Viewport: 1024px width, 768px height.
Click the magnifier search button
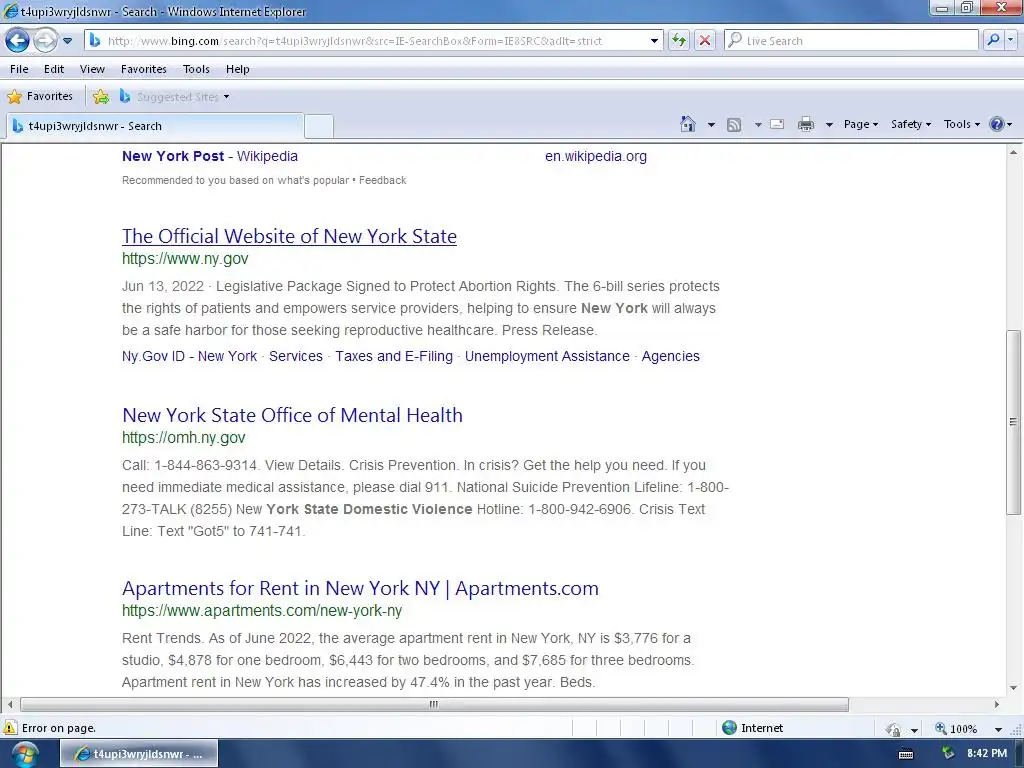993,40
